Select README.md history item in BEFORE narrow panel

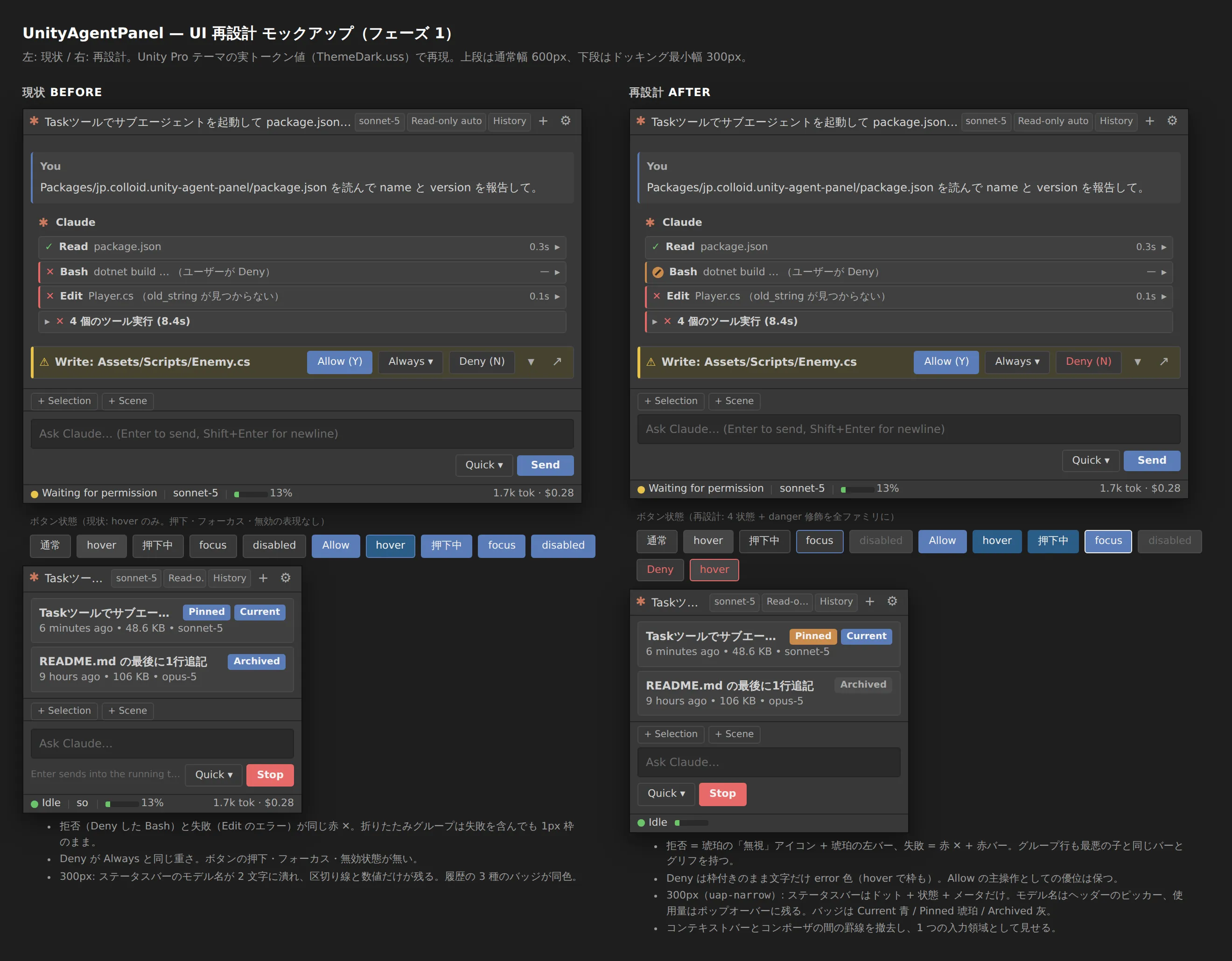coord(162,669)
